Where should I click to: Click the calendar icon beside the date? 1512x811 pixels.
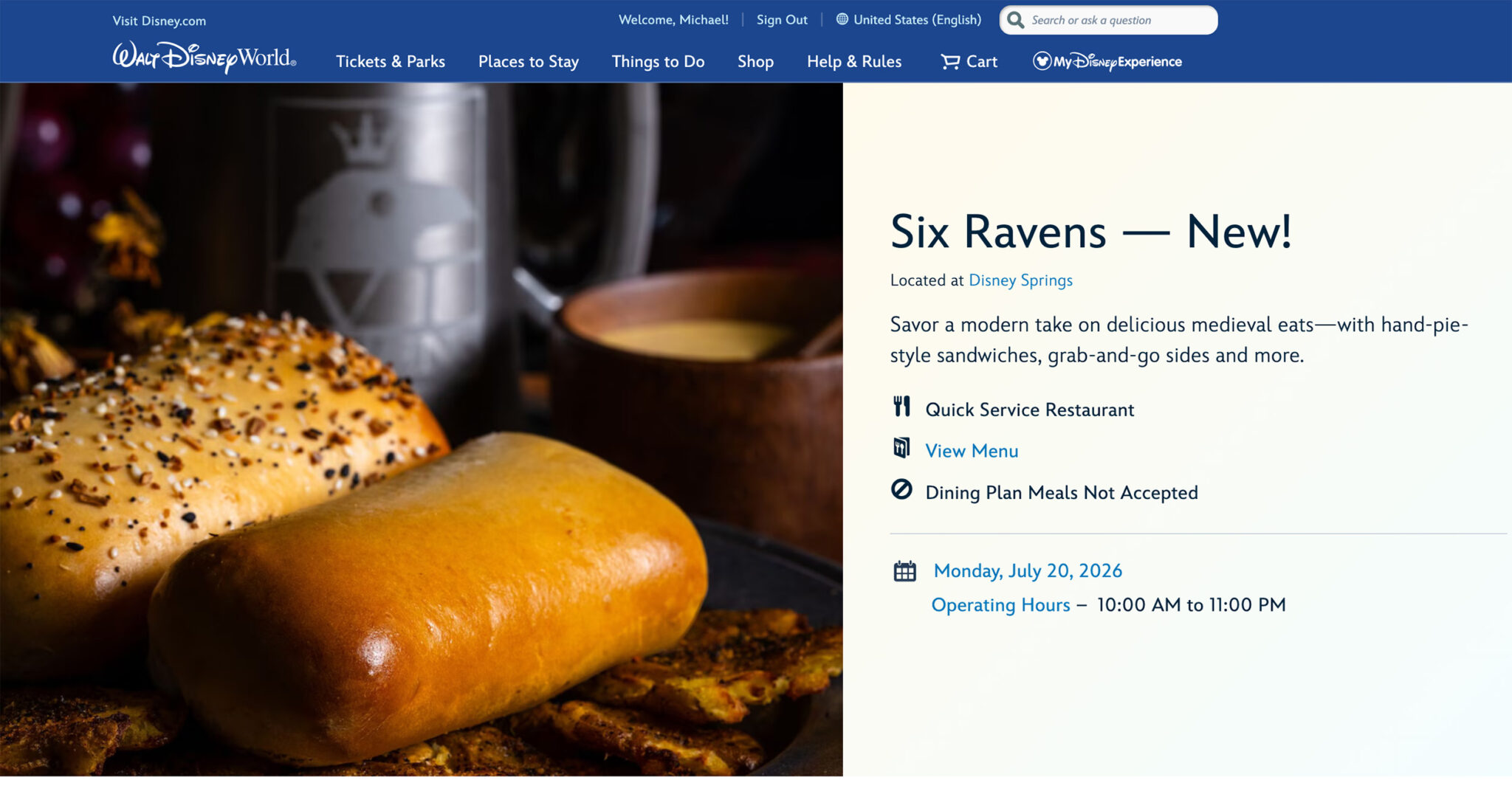click(x=904, y=571)
